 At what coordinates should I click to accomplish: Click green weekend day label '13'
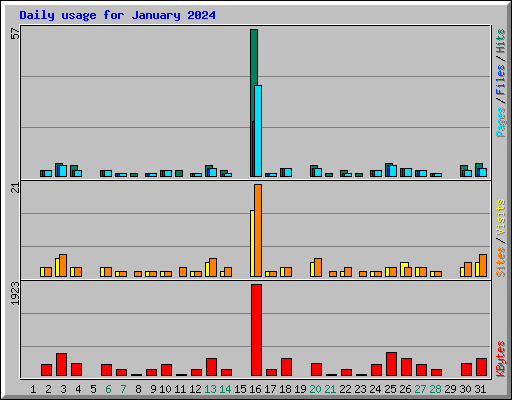pos(210,389)
